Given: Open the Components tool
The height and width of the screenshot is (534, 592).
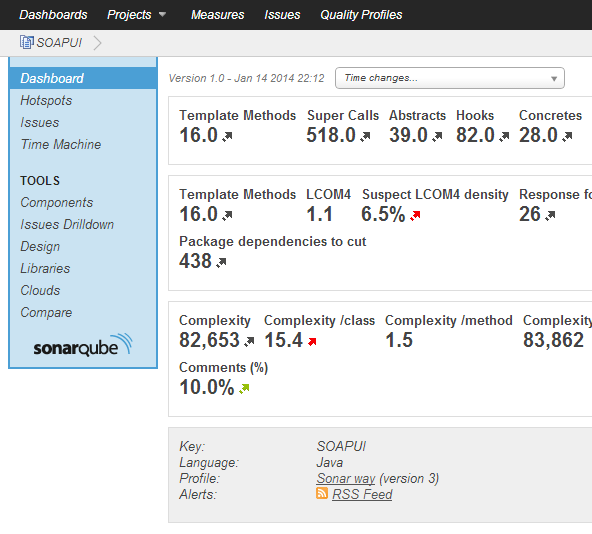Looking at the screenshot, I should [x=57, y=202].
